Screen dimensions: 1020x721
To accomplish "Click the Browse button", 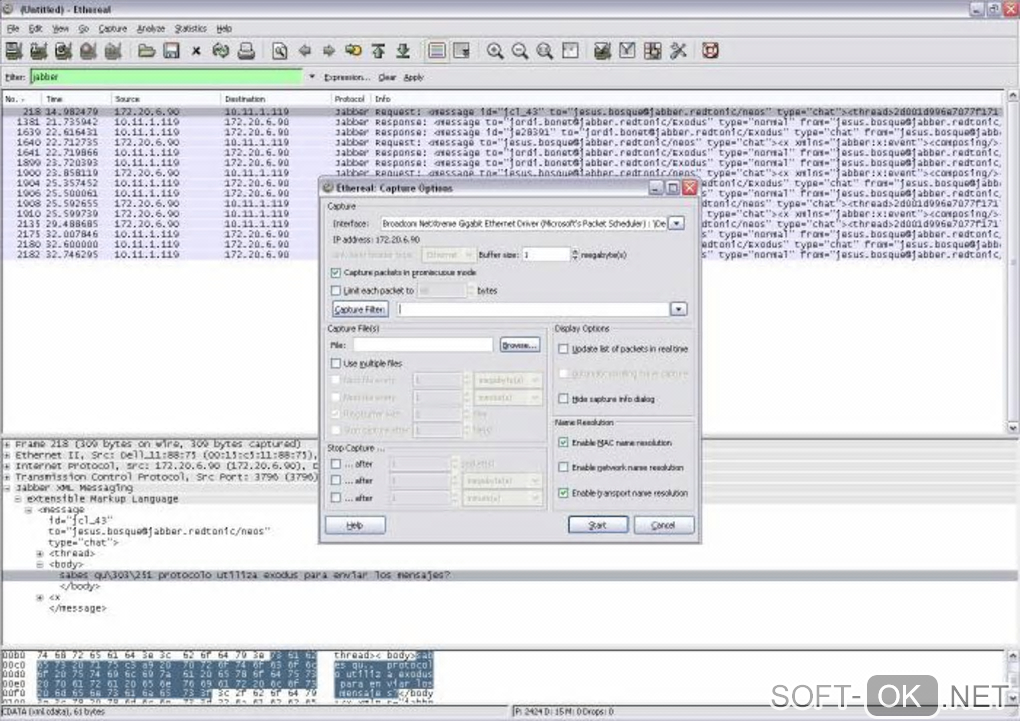I will (520, 345).
